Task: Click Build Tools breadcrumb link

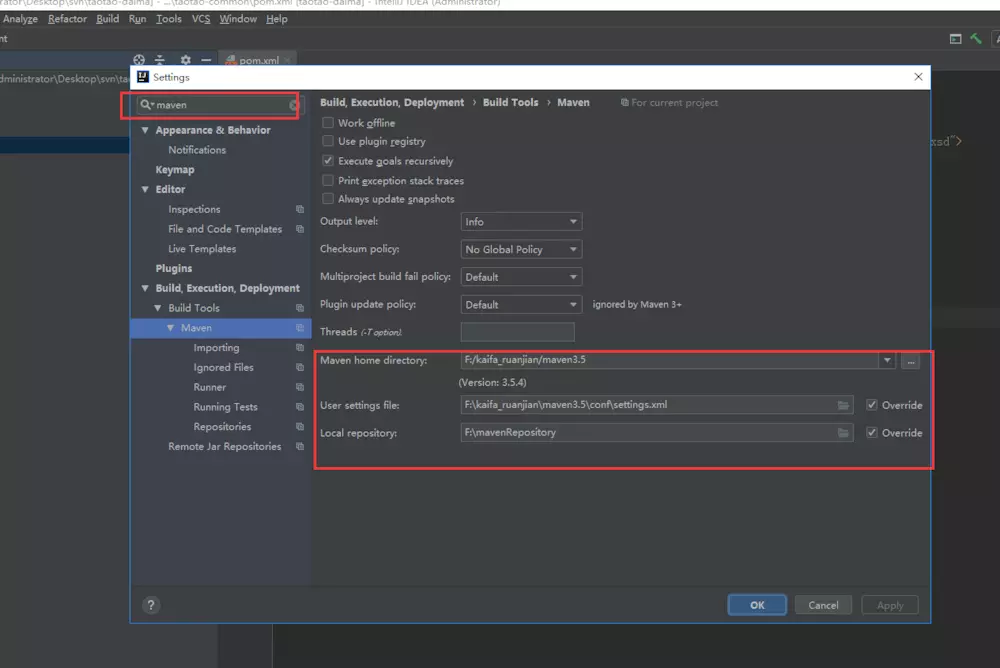Action: coord(510,103)
